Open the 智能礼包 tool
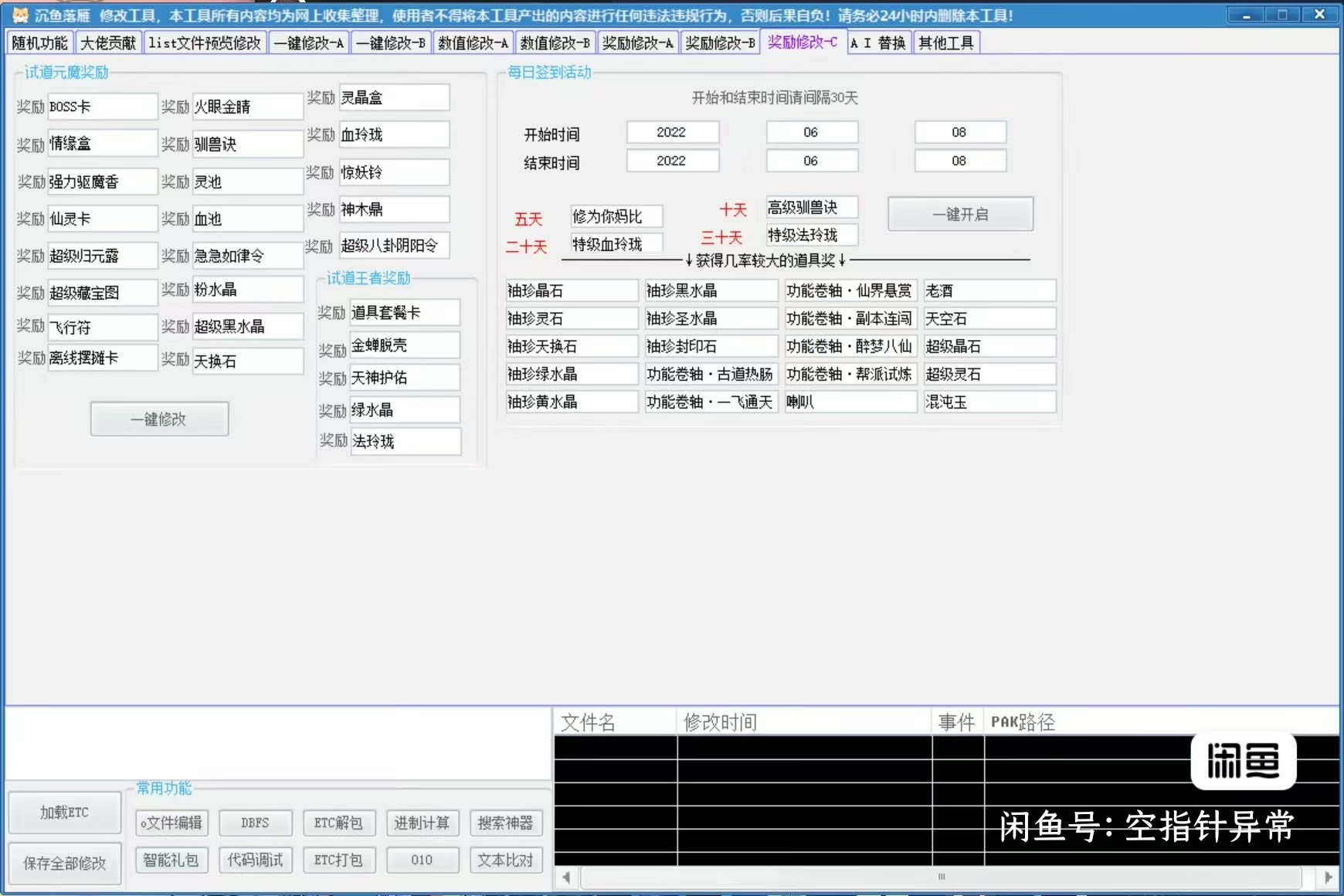Viewport: 1344px width, 896px height. pos(171,860)
